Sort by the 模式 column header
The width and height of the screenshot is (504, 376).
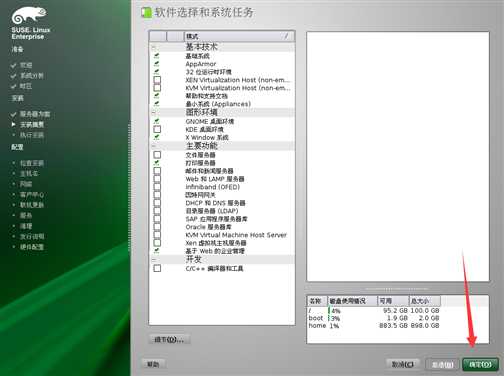pos(239,36)
